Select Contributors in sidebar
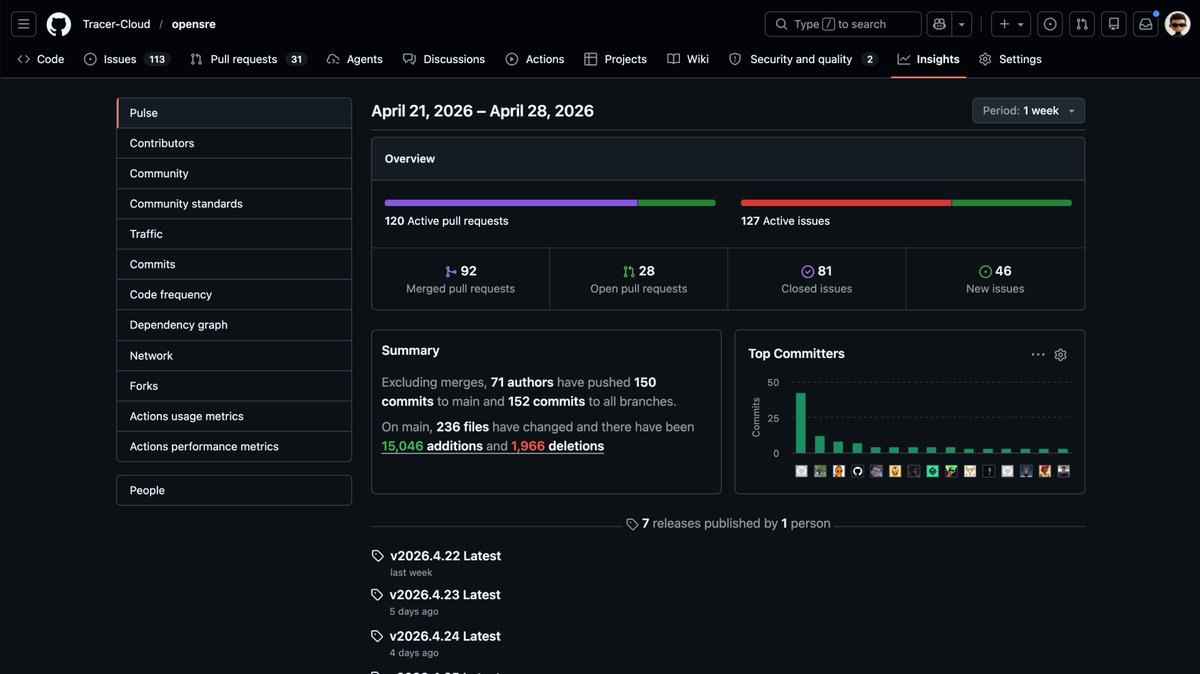 tap(234, 143)
